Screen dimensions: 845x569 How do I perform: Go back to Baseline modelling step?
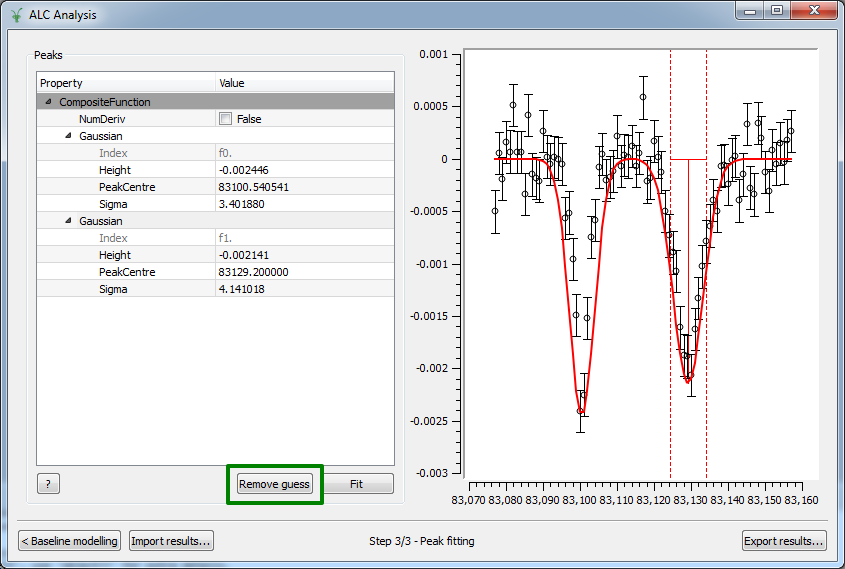click(x=70, y=541)
